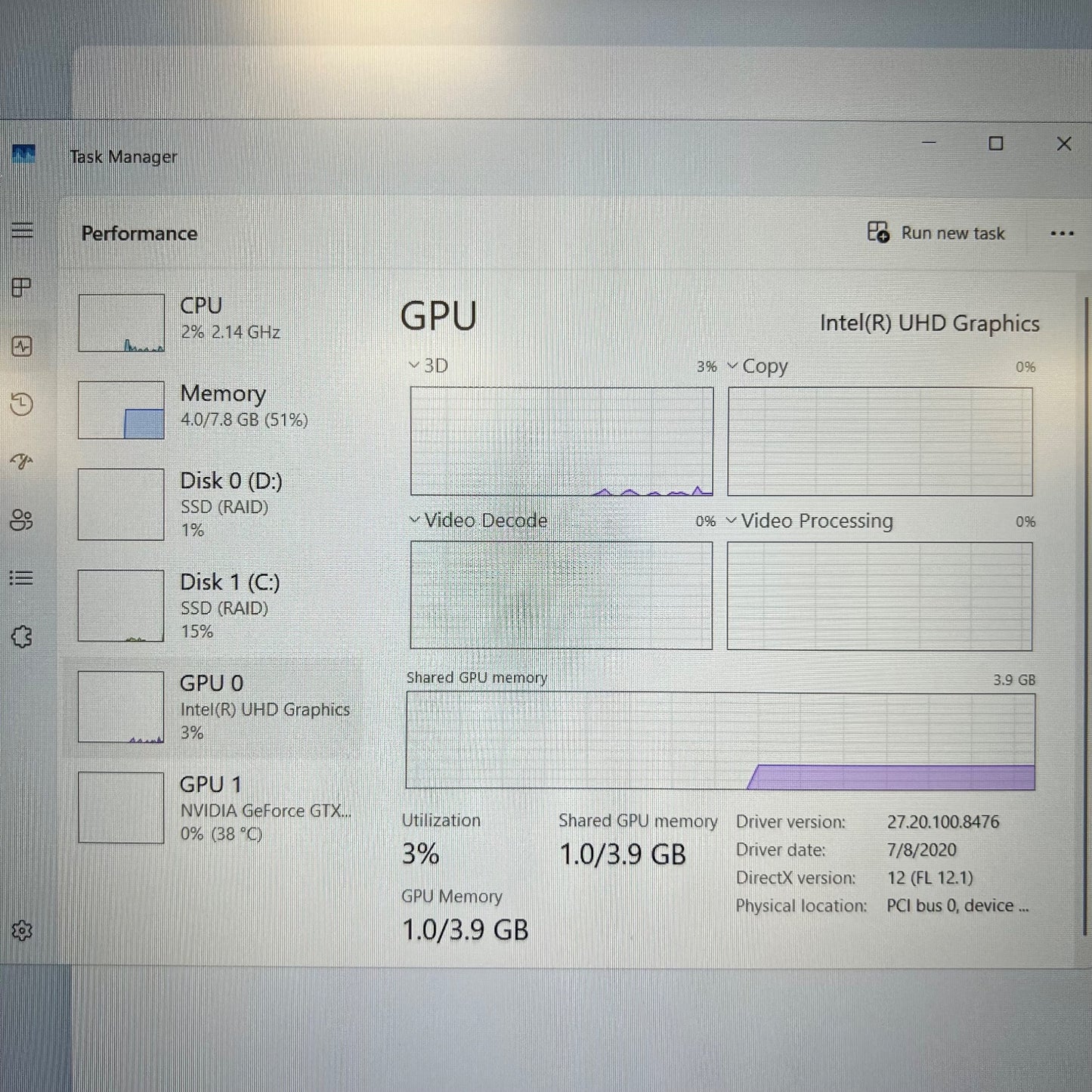The height and width of the screenshot is (1092, 1092).
Task: Switch to the Processes page
Action: coord(21,287)
